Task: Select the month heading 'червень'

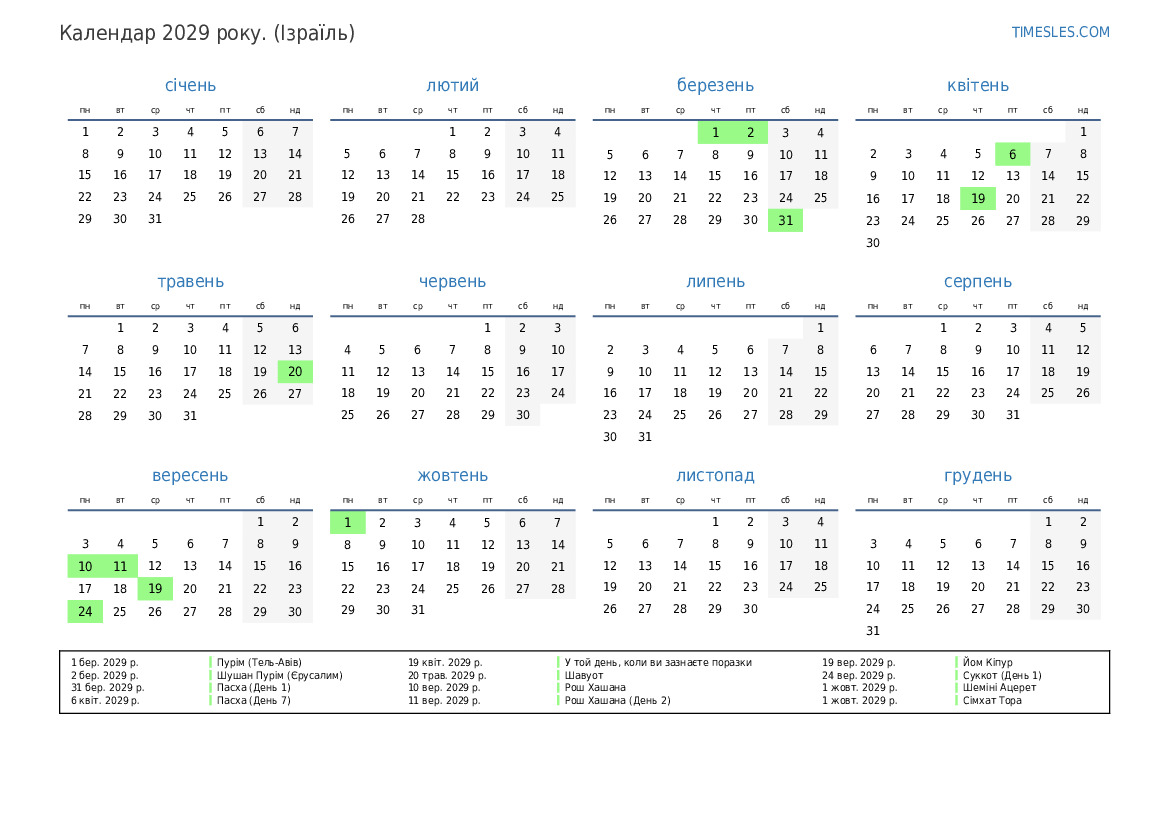Action: click(x=453, y=281)
